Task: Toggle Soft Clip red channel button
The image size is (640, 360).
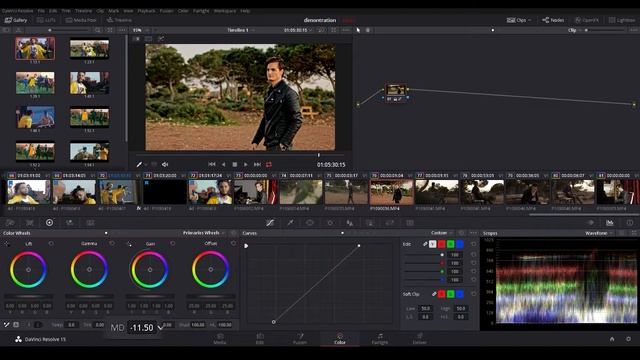Action: point(442,294)
